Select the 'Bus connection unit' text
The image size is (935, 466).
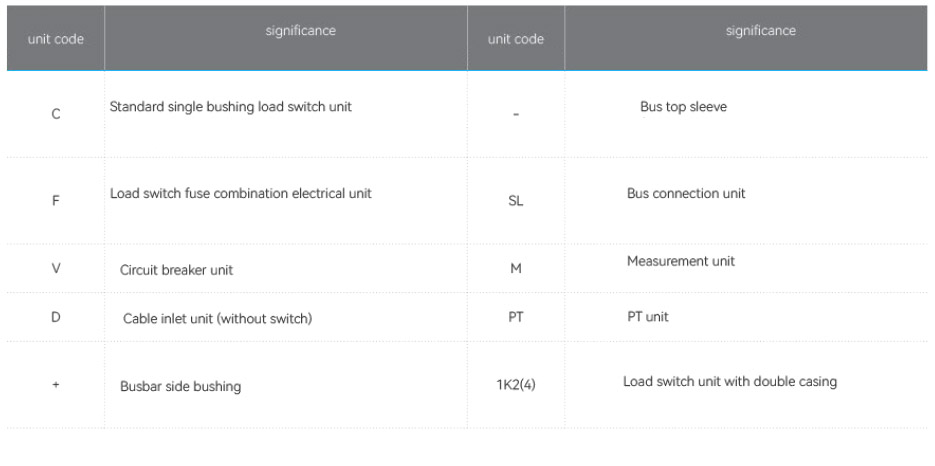click(x=686, y=193)
